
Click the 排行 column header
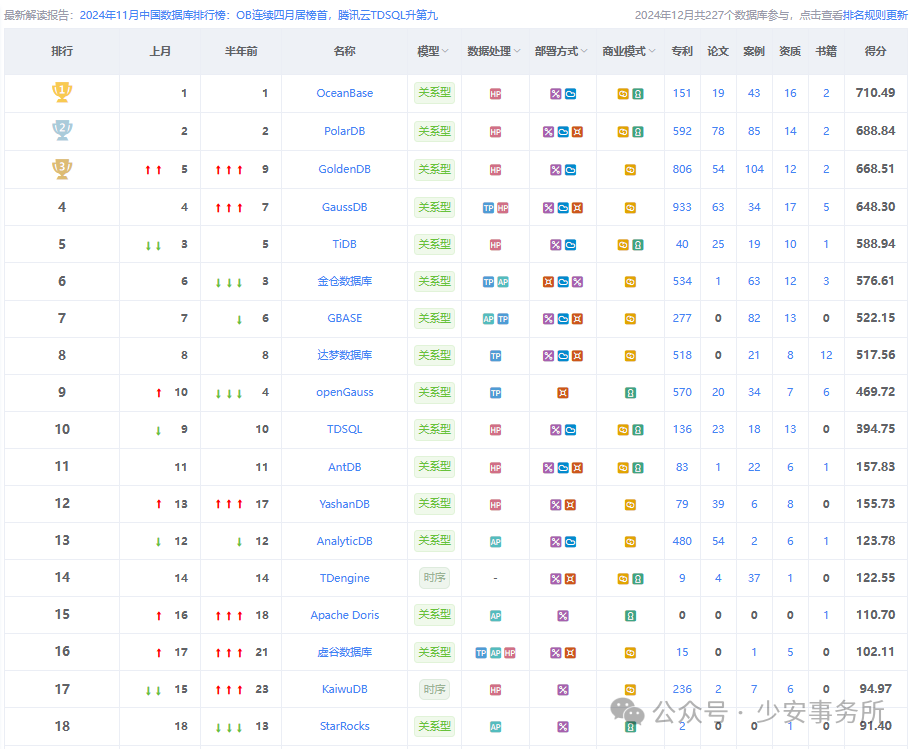(x=62, y=51)
